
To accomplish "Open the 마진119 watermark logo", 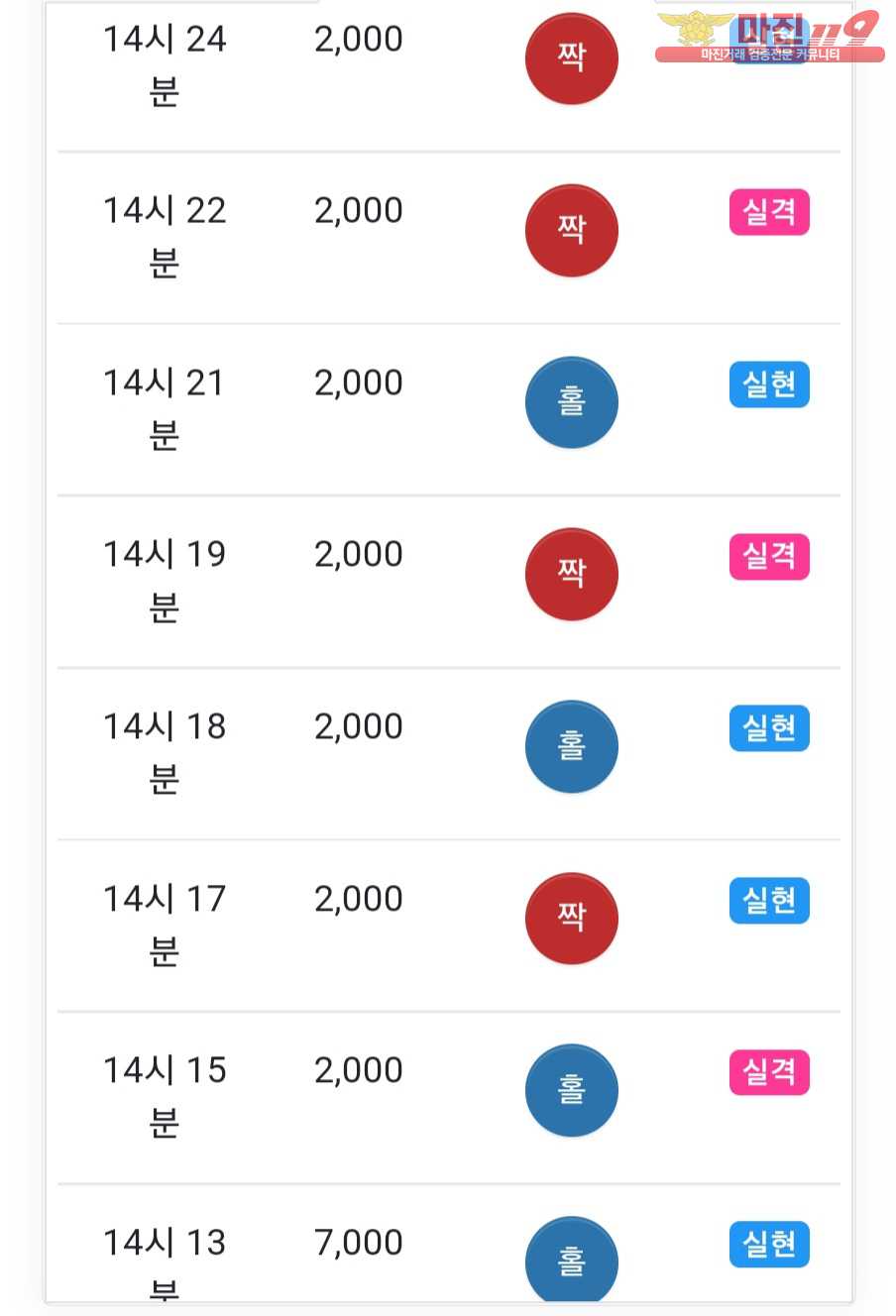I will pos(769,36).
